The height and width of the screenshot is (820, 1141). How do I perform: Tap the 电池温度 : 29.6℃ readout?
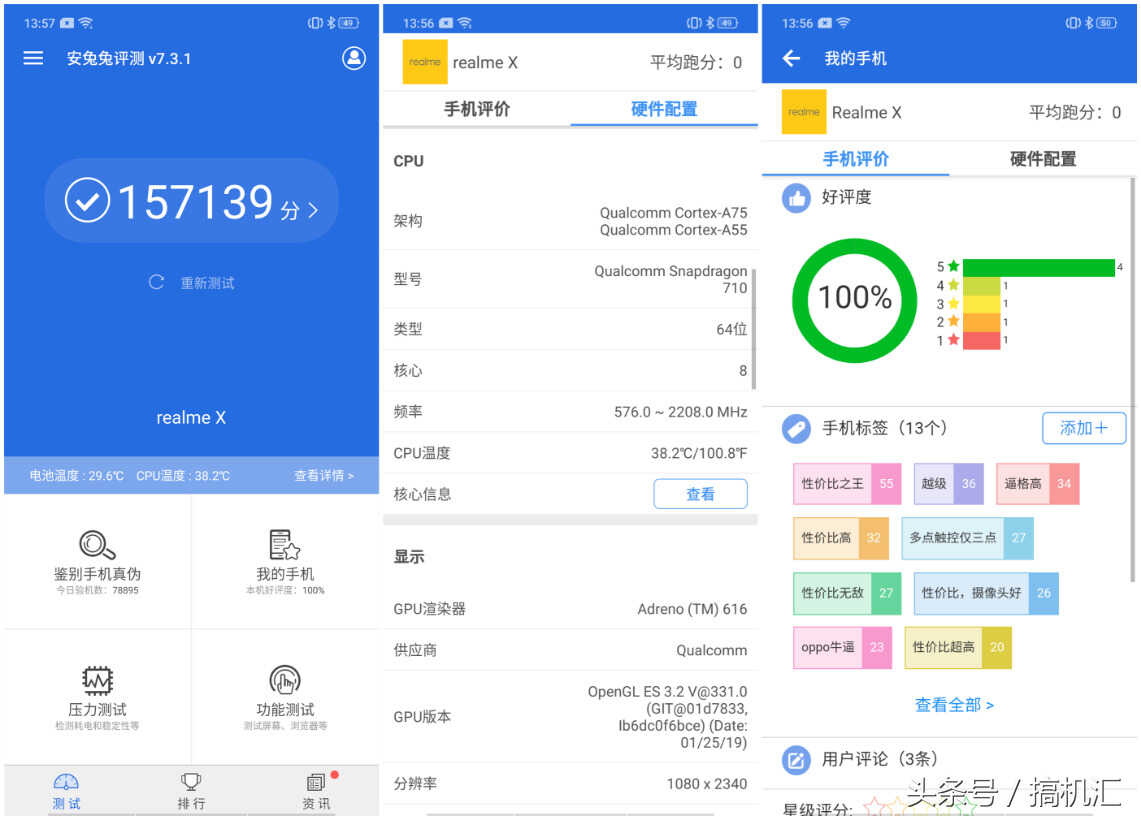[76, 476]
